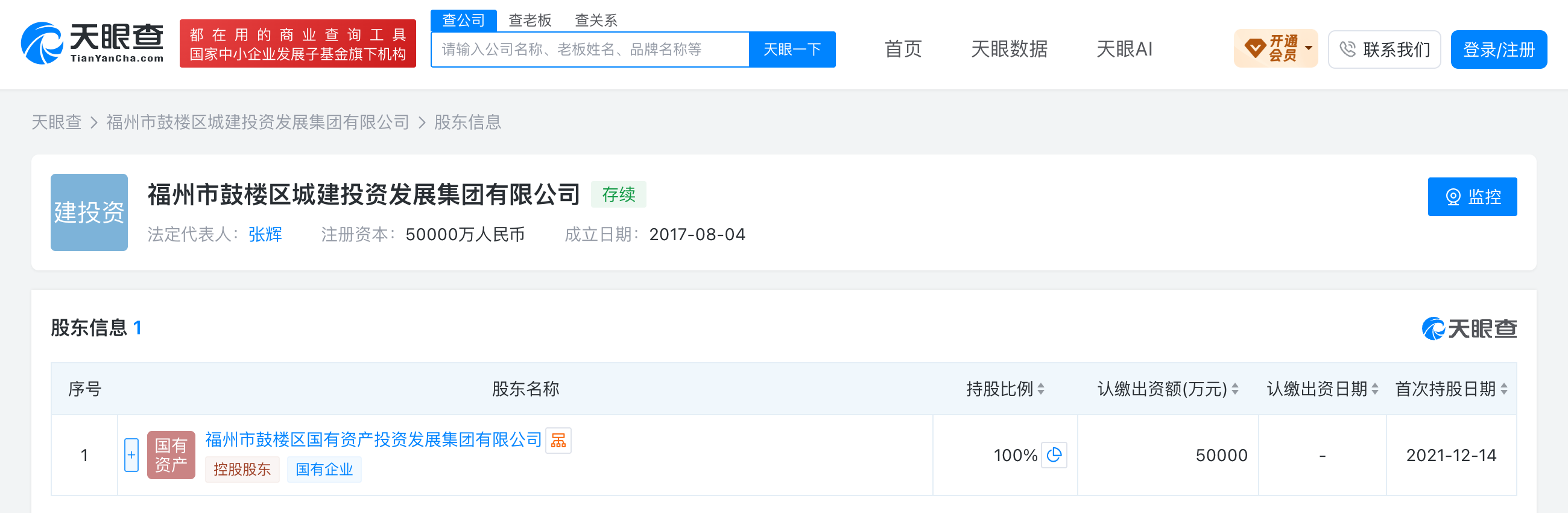Click the 国有资产 shareholder logo
This screenshot has width=1568, height=513.
coord(171,455)
